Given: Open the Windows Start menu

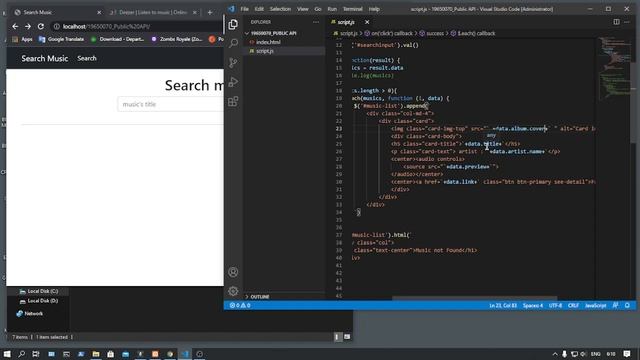Looking at the screenshot, I should pos(7,354).
